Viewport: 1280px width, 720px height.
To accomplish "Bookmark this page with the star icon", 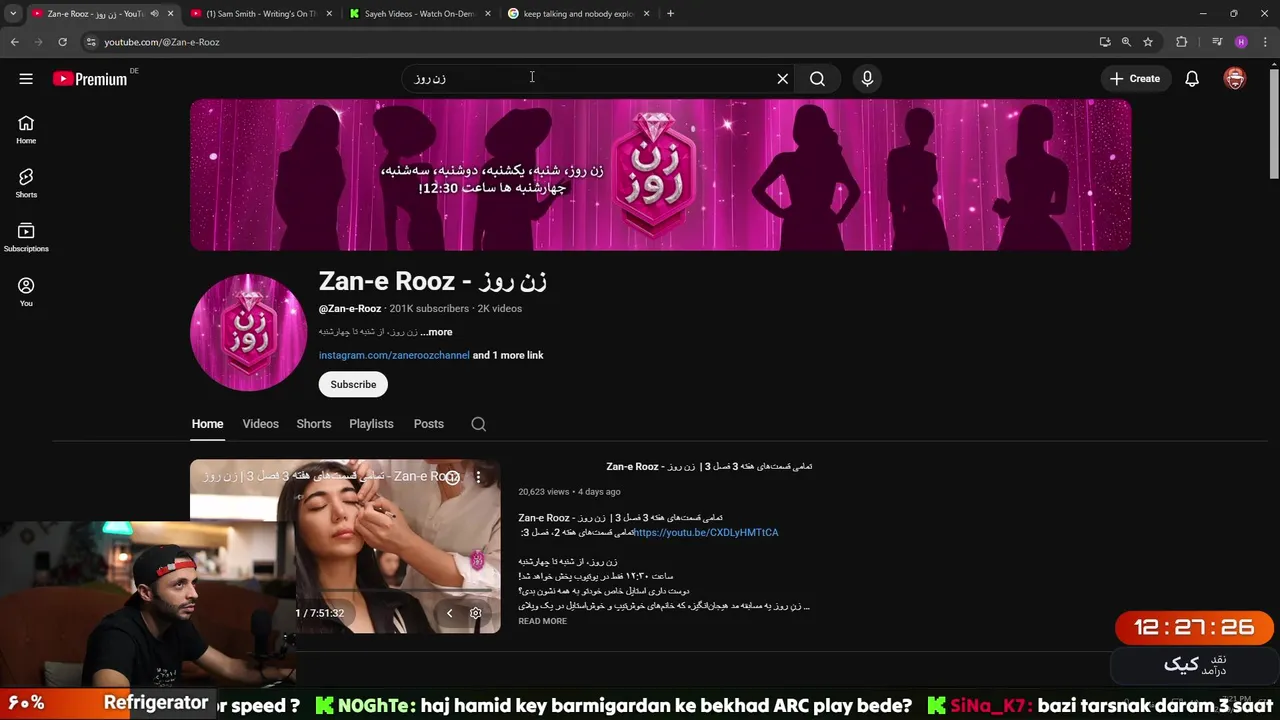I will pos(1148,42).
